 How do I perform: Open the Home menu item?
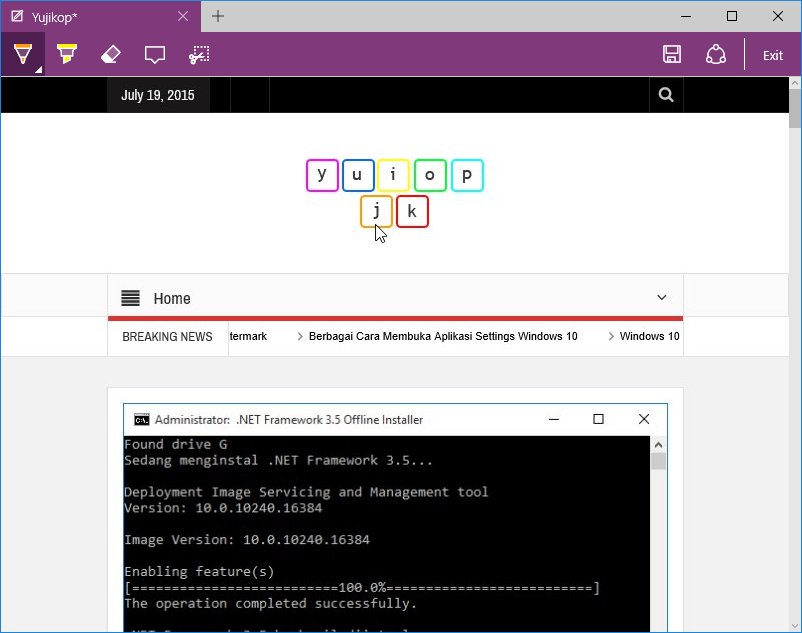[x=172, y=299]
